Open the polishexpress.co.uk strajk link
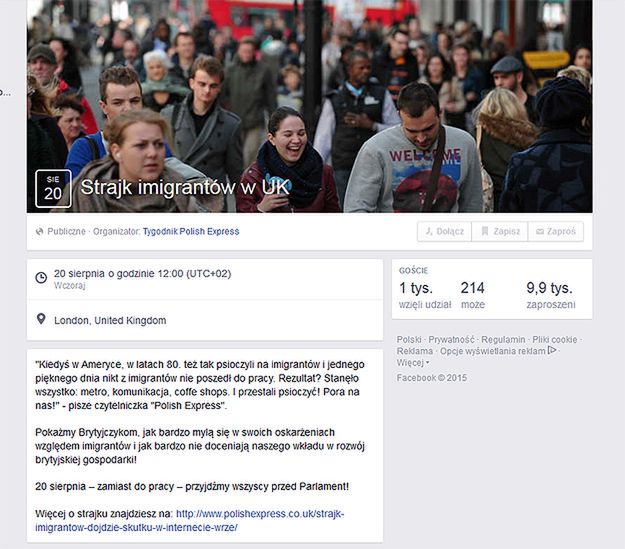The image size is (625, 549). (x=189, y=521)
